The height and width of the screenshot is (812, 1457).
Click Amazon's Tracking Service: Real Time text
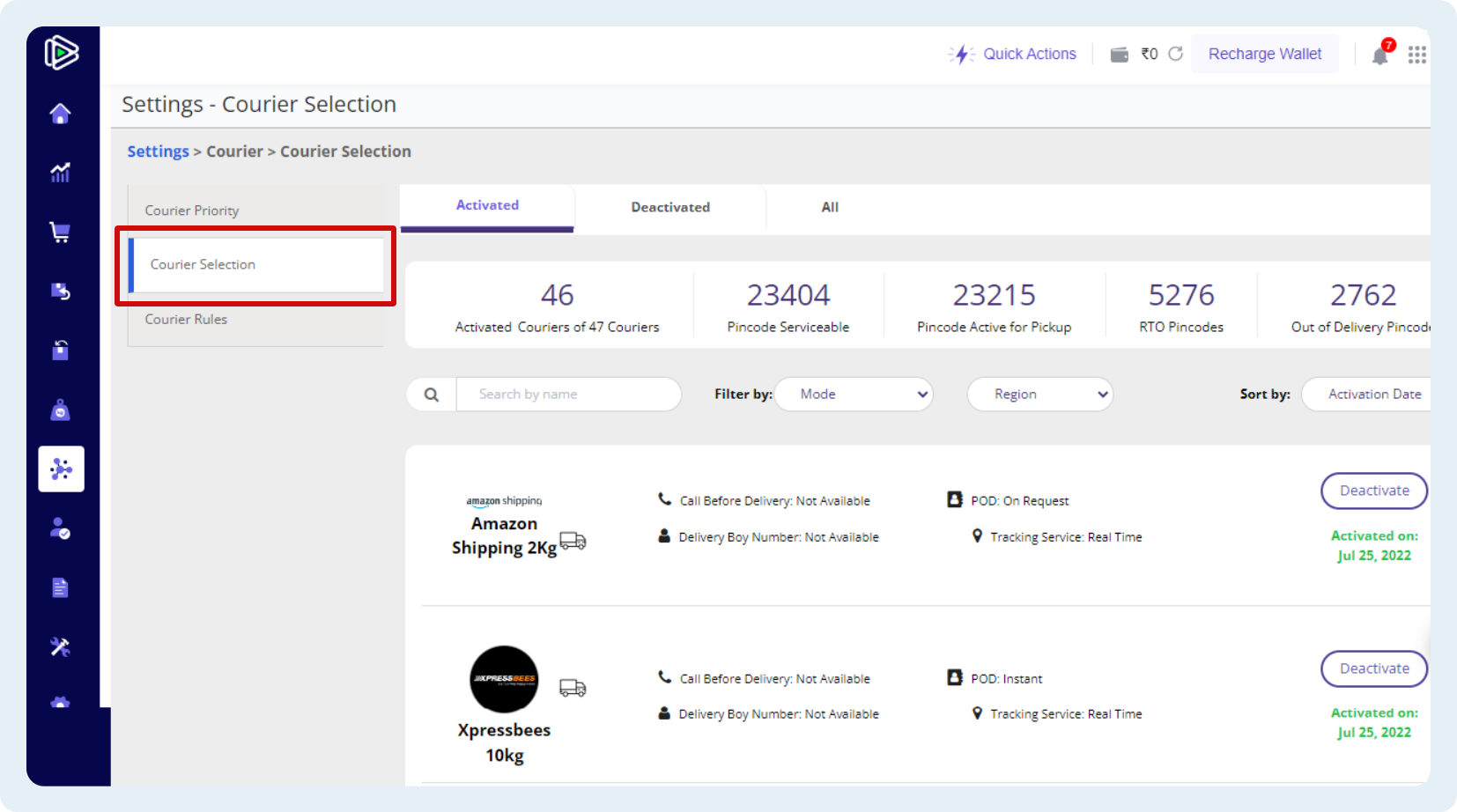click(x=1066, y=537)
